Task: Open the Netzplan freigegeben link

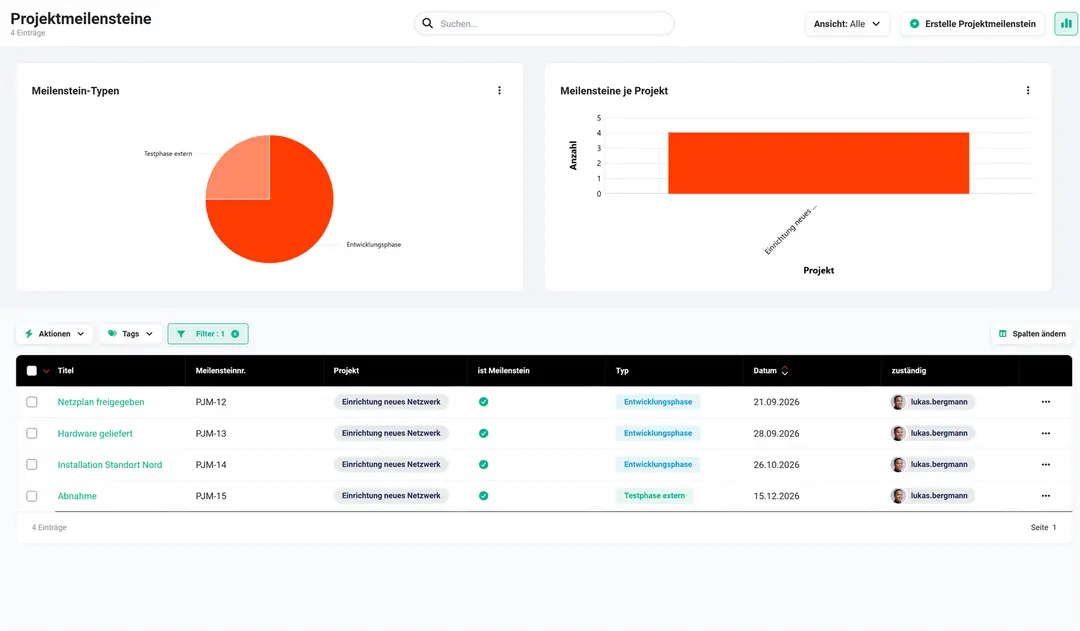Action: (x=101, y=402)
